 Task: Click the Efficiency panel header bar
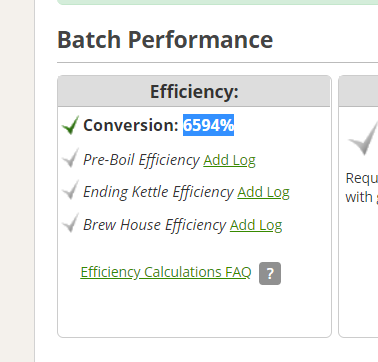coord(194,91)
